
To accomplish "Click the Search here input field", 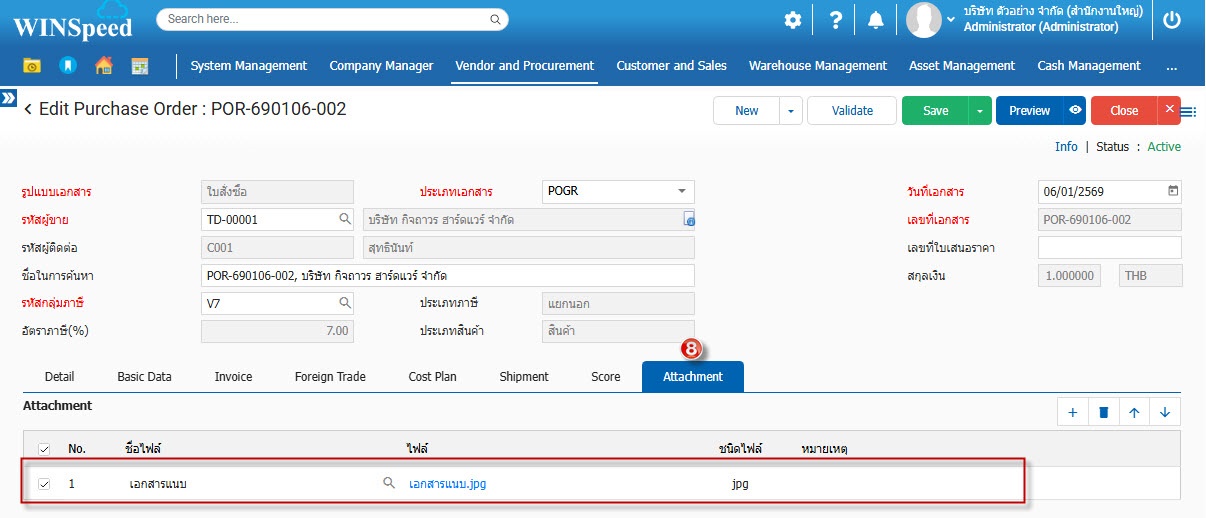I will coord(325,19).
